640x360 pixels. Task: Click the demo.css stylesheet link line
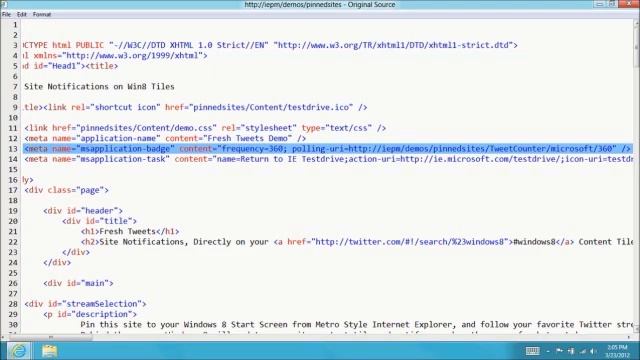pyautogui.click(x=205, y=128)
